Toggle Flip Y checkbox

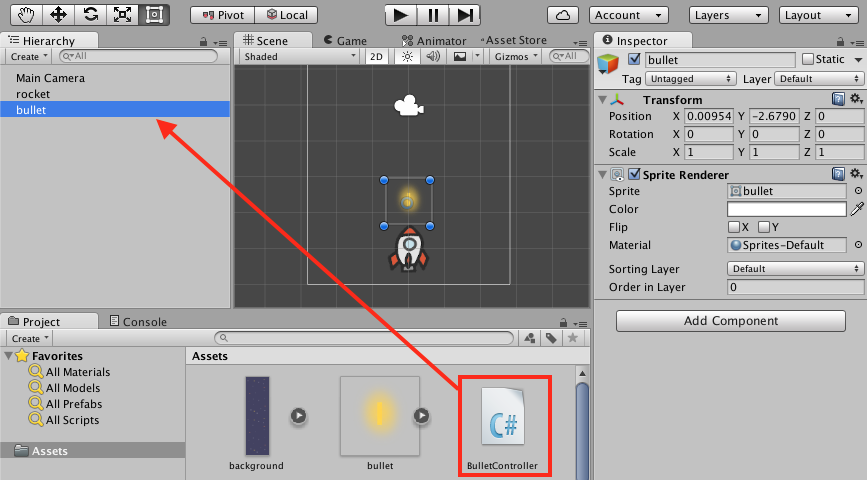(764, 227)
